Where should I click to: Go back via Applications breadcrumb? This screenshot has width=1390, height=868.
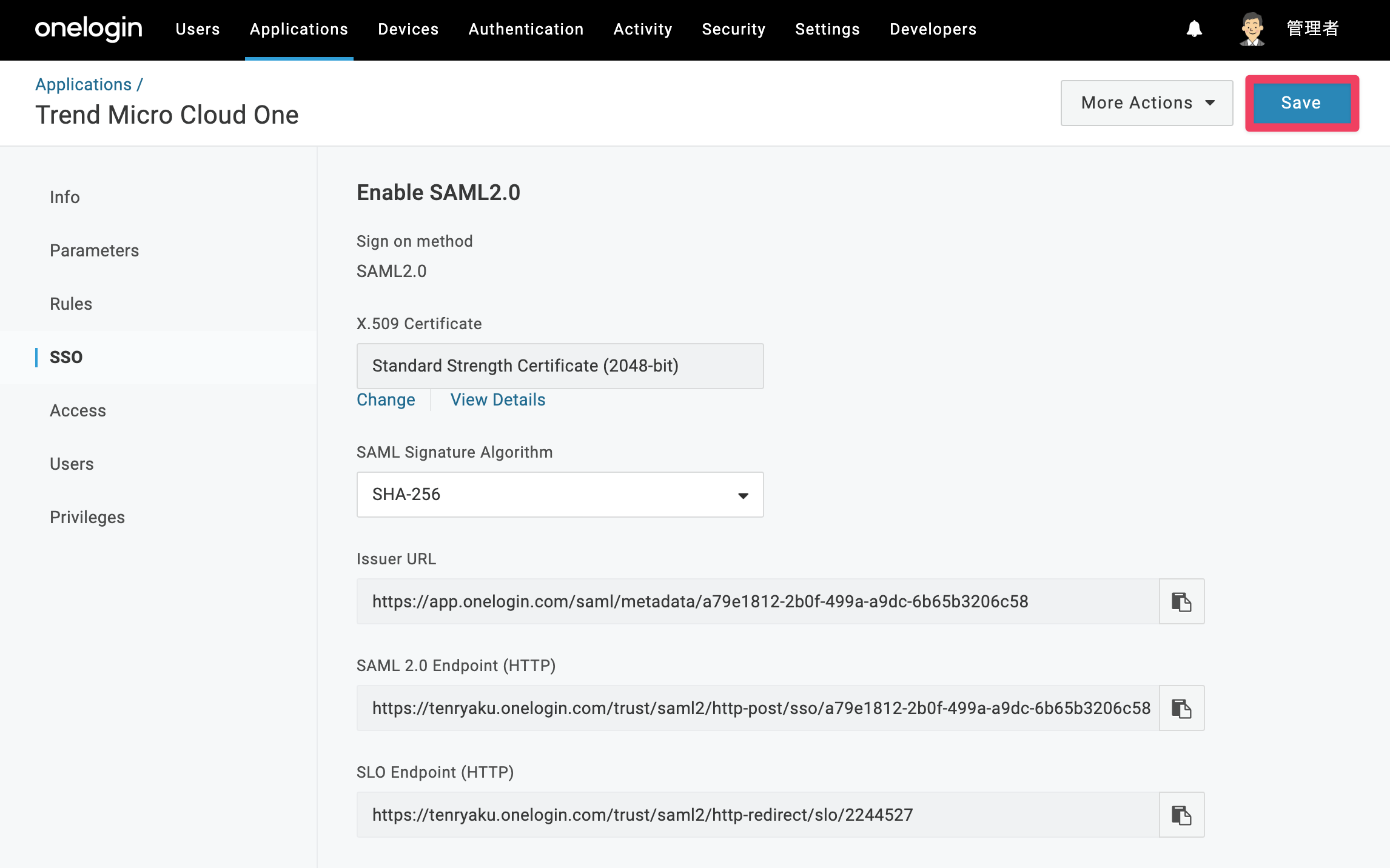coord(83,84)
